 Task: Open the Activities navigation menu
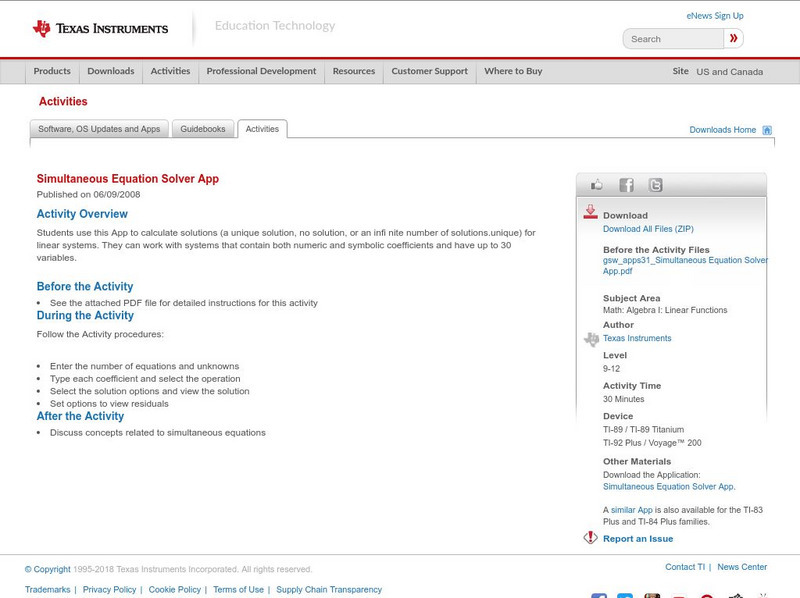(x=170, y=71)
